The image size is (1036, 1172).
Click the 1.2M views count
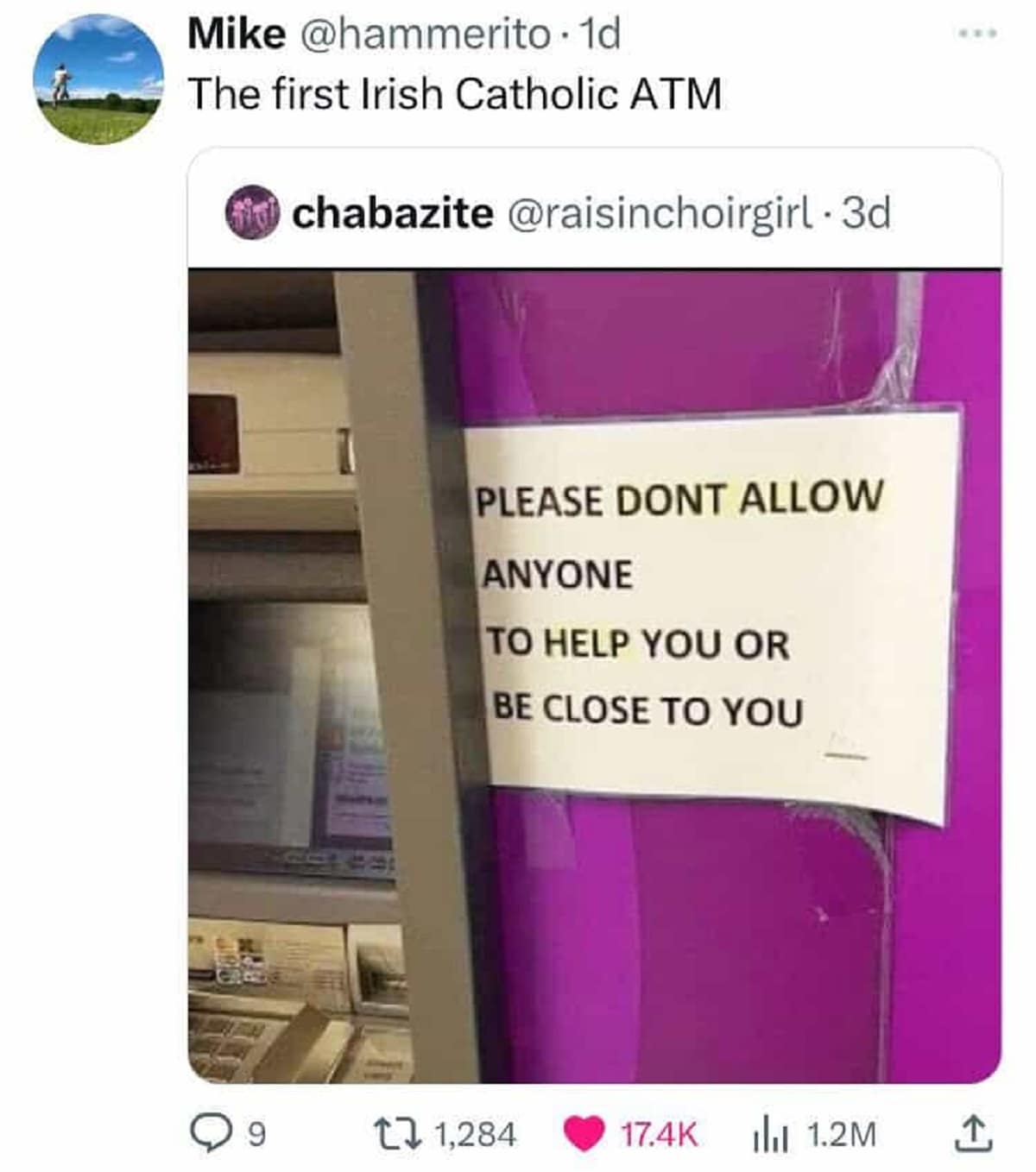841,1134
